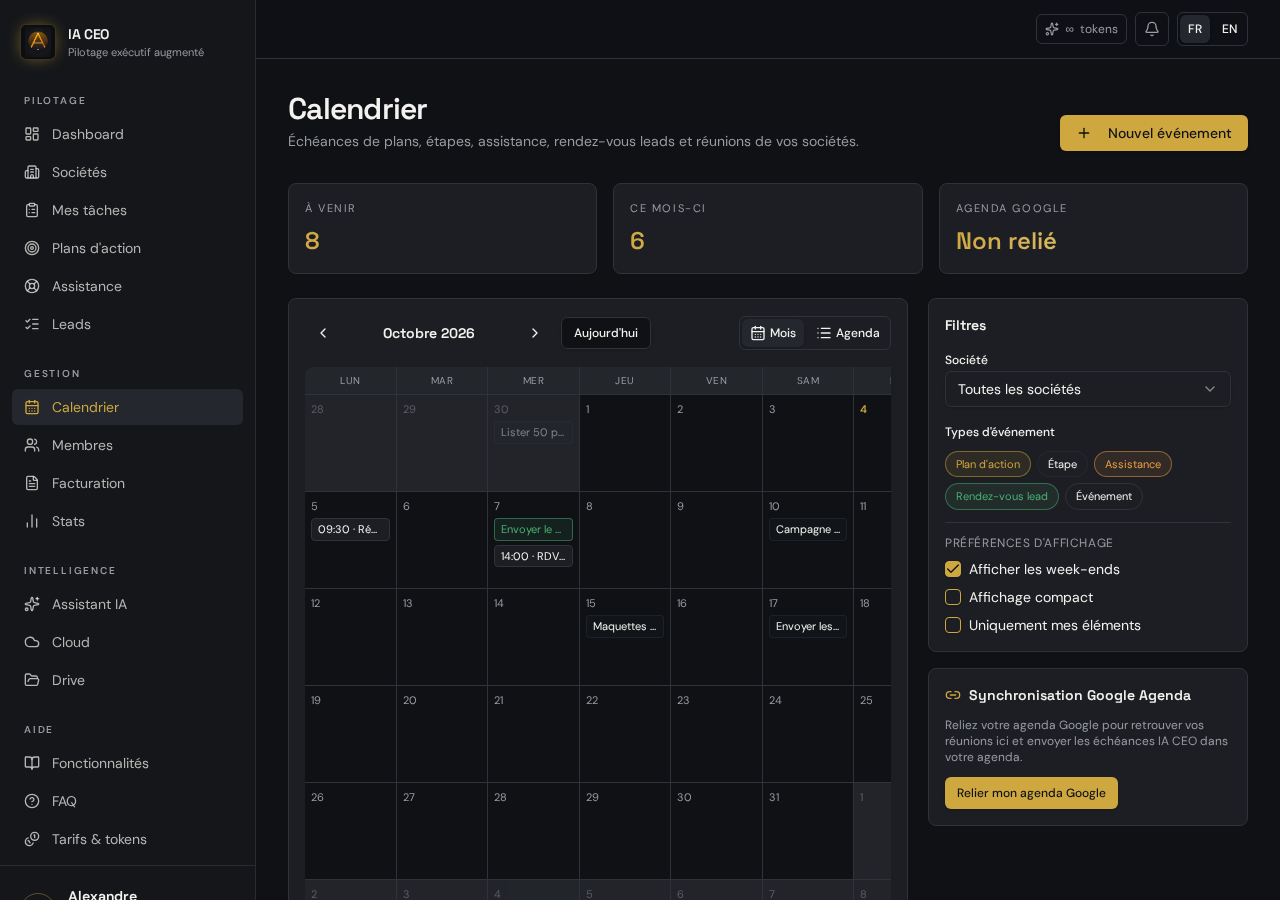Click the Stats bar chart icon

click(32, 521)
